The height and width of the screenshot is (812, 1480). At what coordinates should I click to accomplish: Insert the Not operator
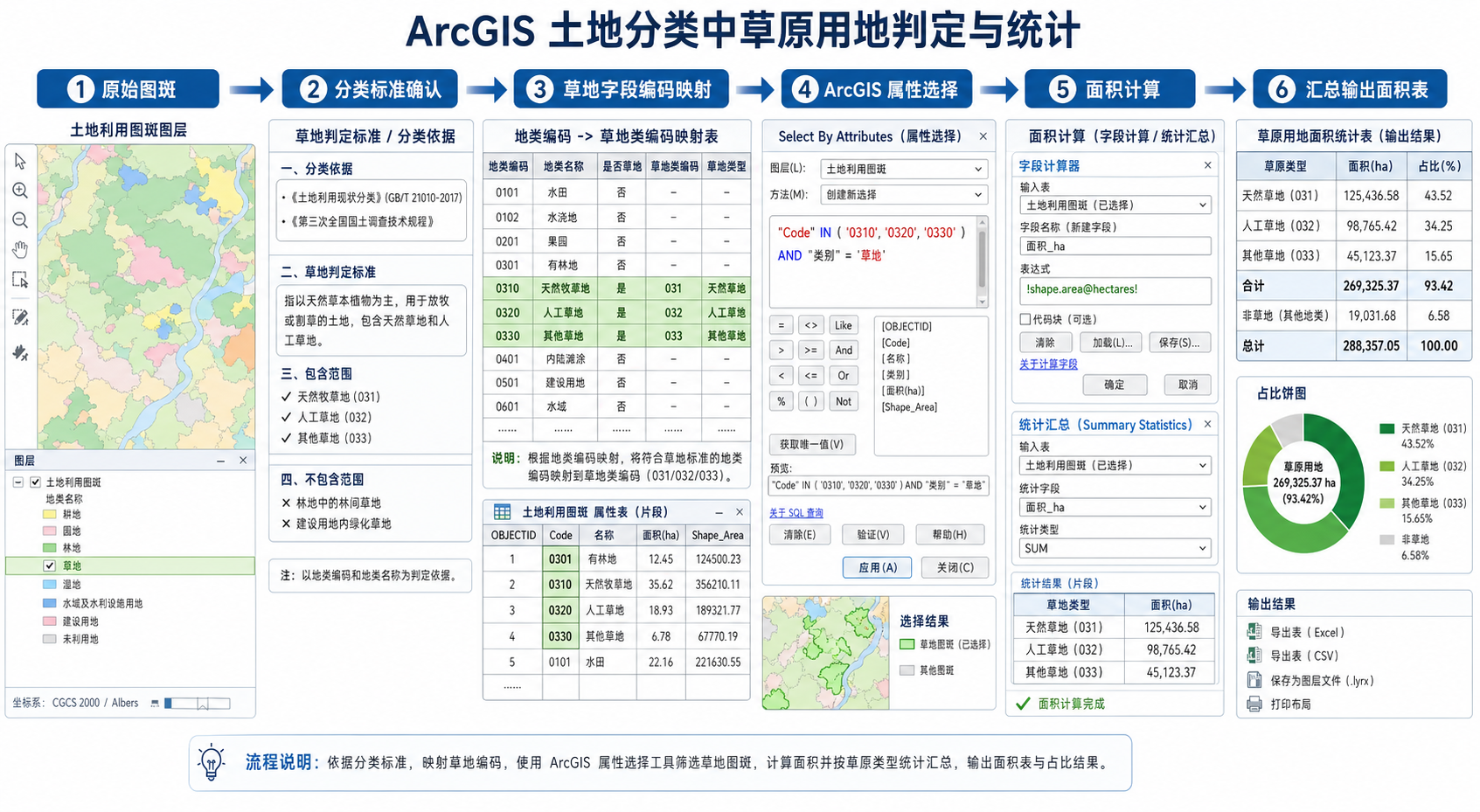[x=844, y=401]
